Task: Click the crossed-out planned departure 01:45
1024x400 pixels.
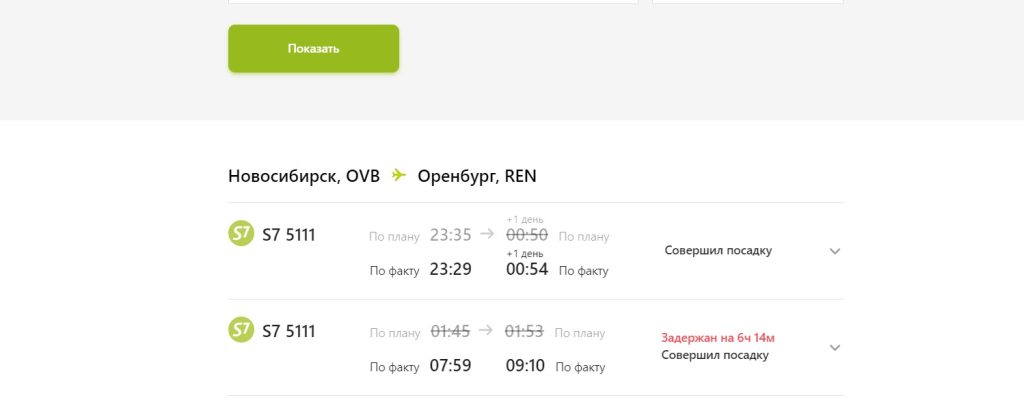Action: 450,332
